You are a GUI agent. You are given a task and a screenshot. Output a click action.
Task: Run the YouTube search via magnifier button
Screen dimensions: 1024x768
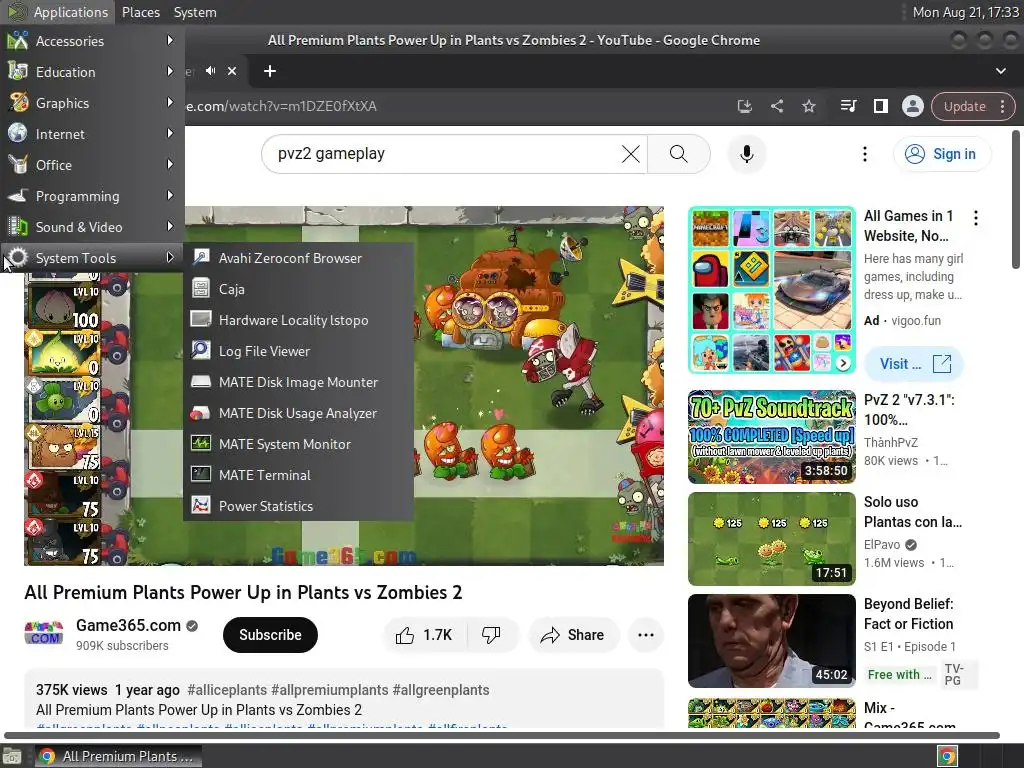(679, 154)
